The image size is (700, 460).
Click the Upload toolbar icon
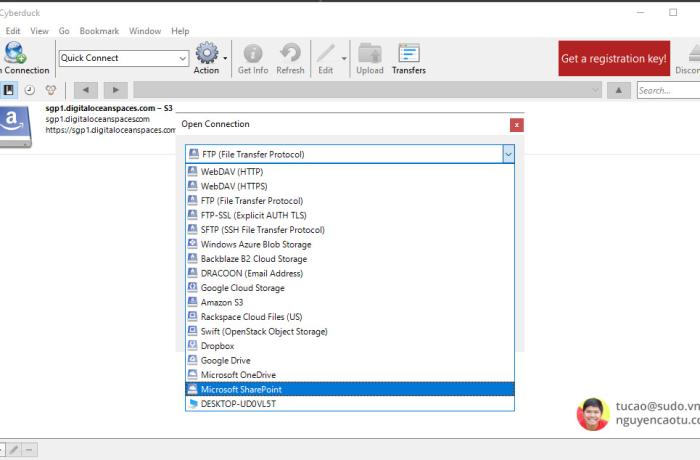(x=370, y=53)
